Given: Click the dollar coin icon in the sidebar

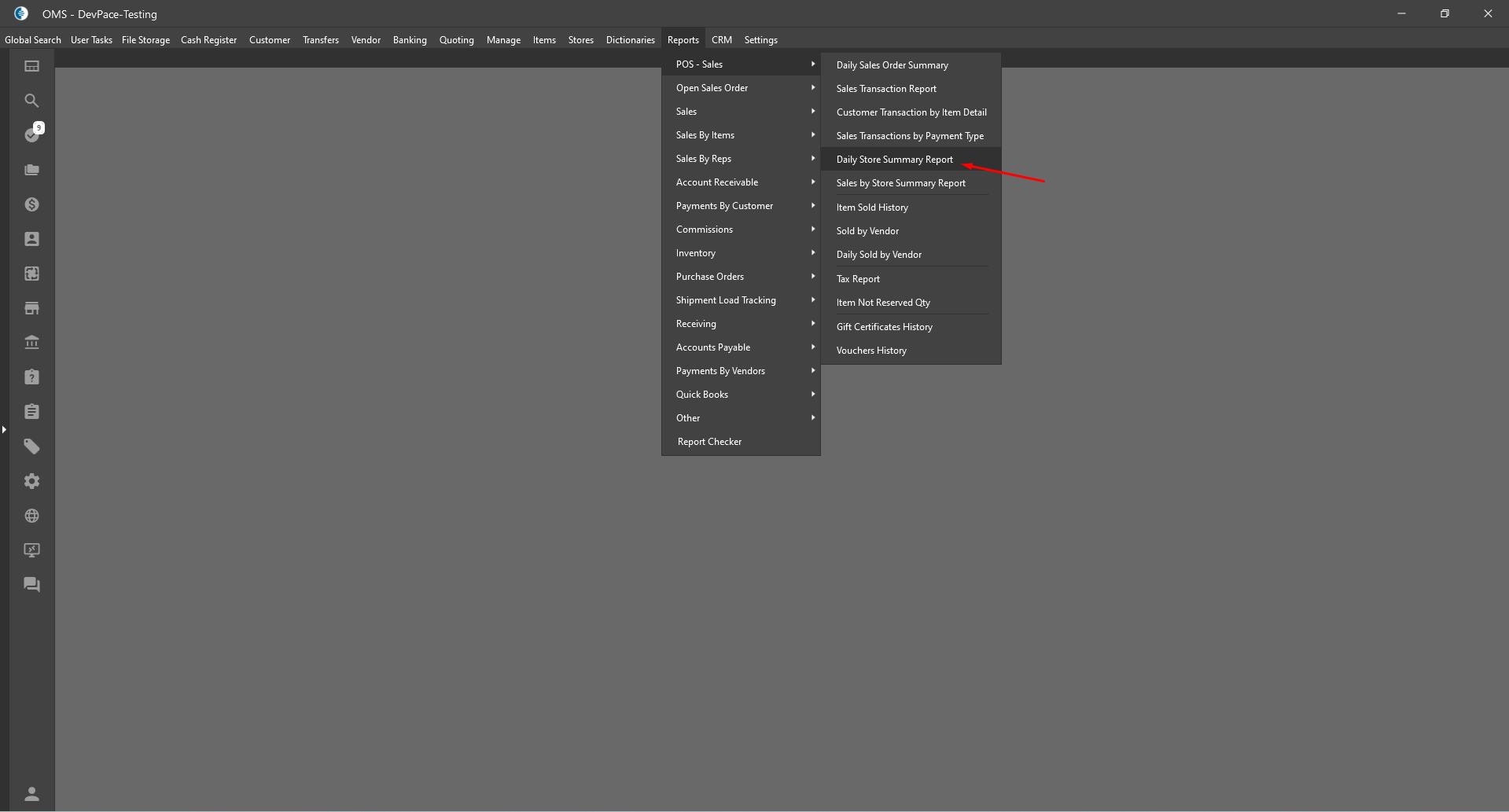Looking at the screenshot, I should click(31, 204).
